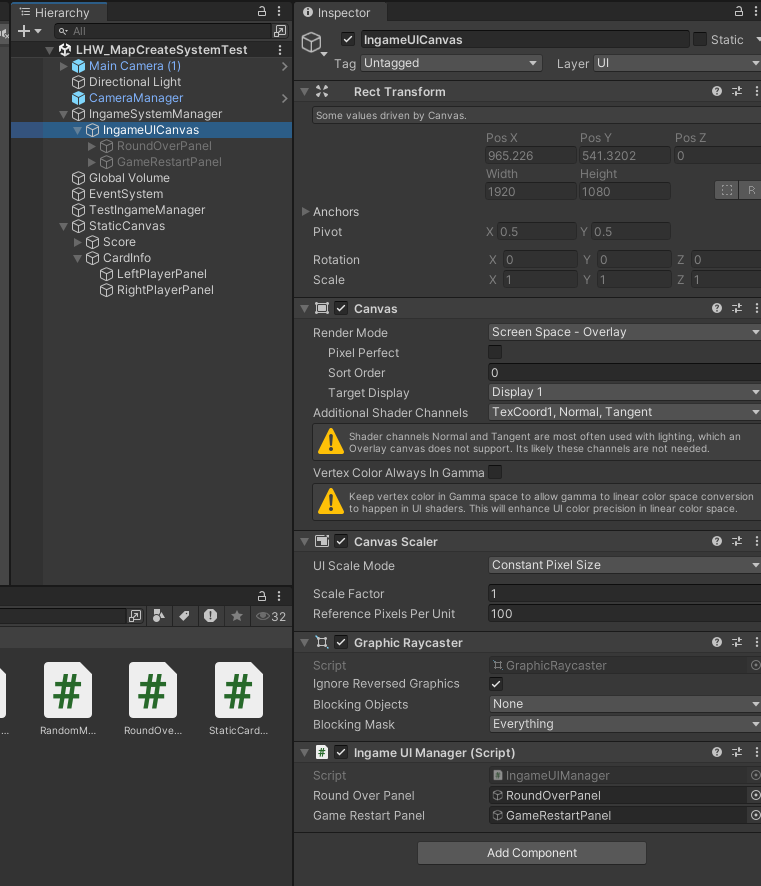Select LeftPlayerPanel in Hierarchy
The image size is (761, 886).
point(162,274)
